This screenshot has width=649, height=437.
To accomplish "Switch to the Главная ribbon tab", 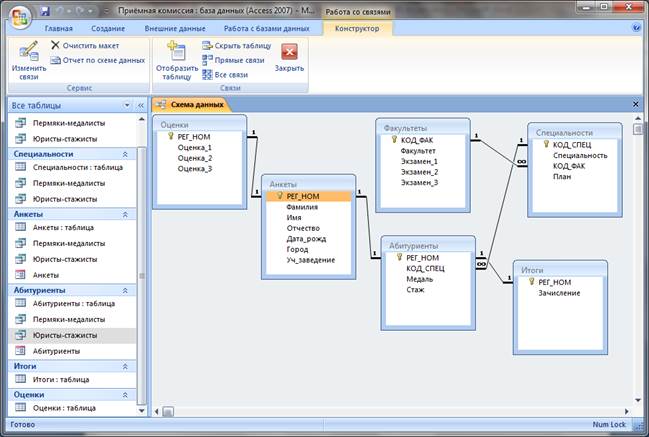I will (58, 29).
